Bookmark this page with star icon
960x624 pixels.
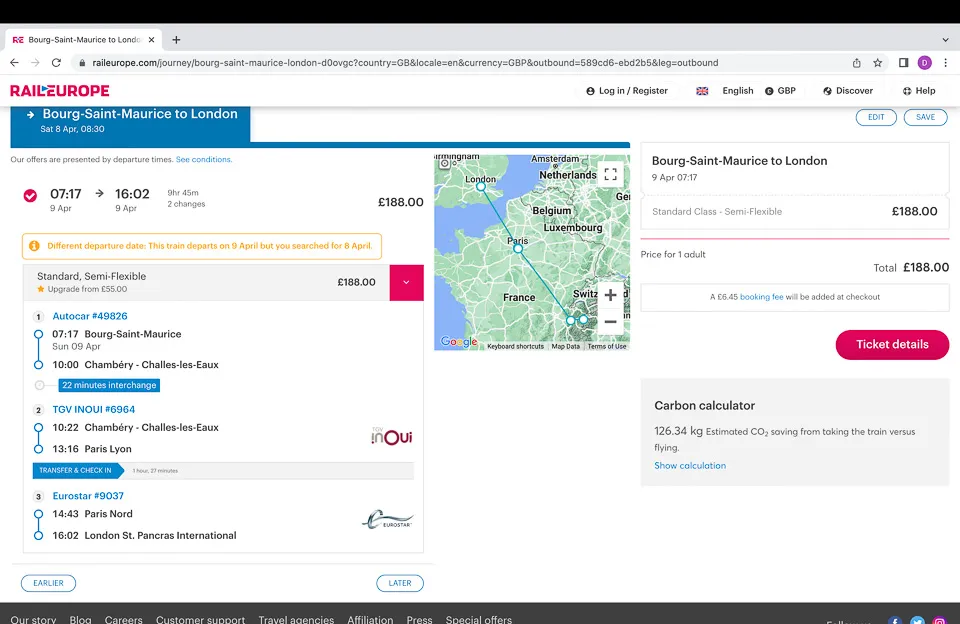[x=877, y=62]
